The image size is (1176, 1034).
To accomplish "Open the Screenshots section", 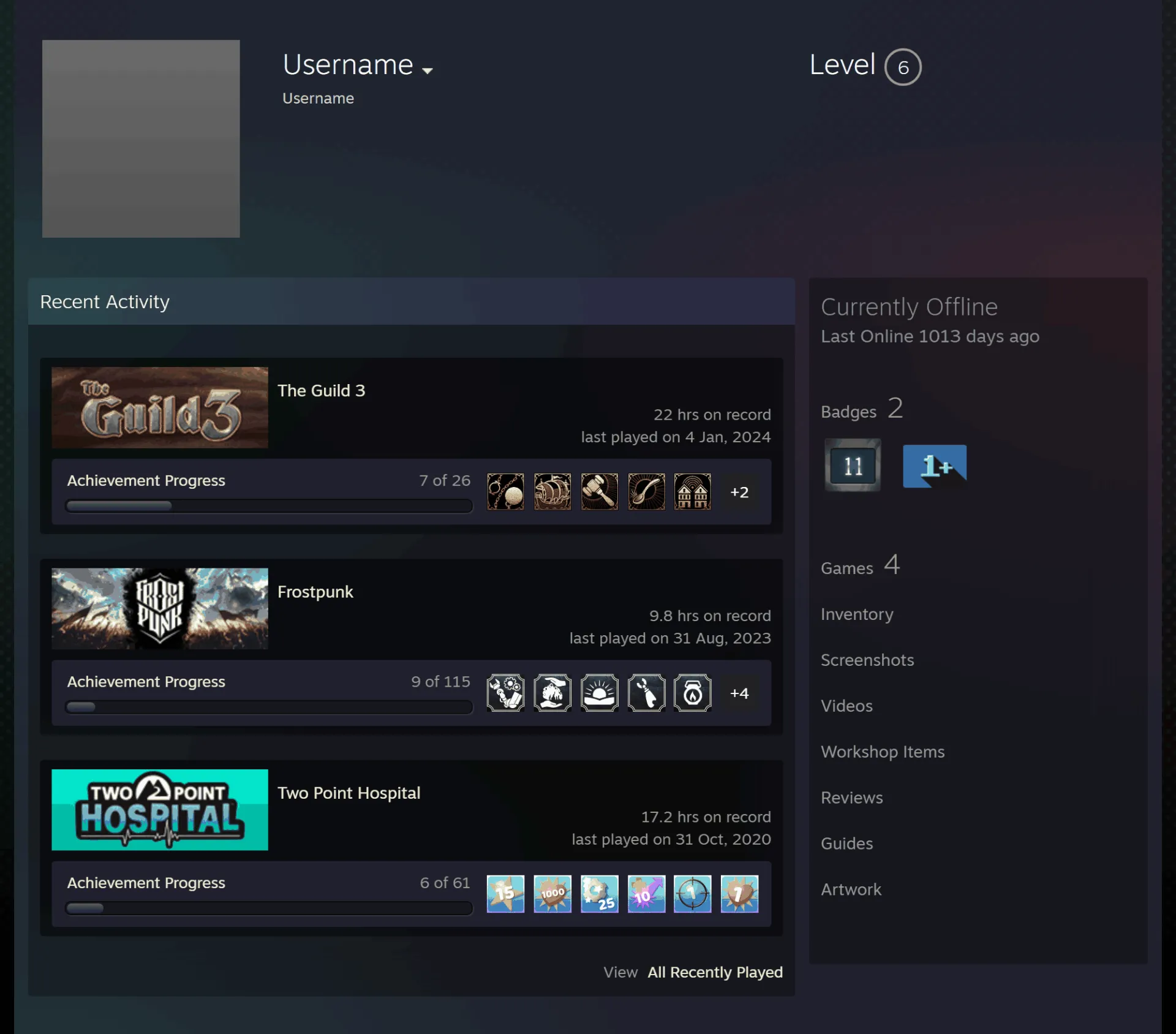I will coord(867,660).
